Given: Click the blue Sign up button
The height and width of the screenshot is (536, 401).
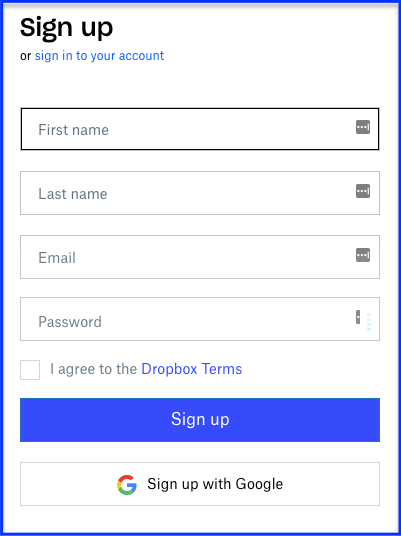Looking at the screenshot, I should [x=200, y=420].
